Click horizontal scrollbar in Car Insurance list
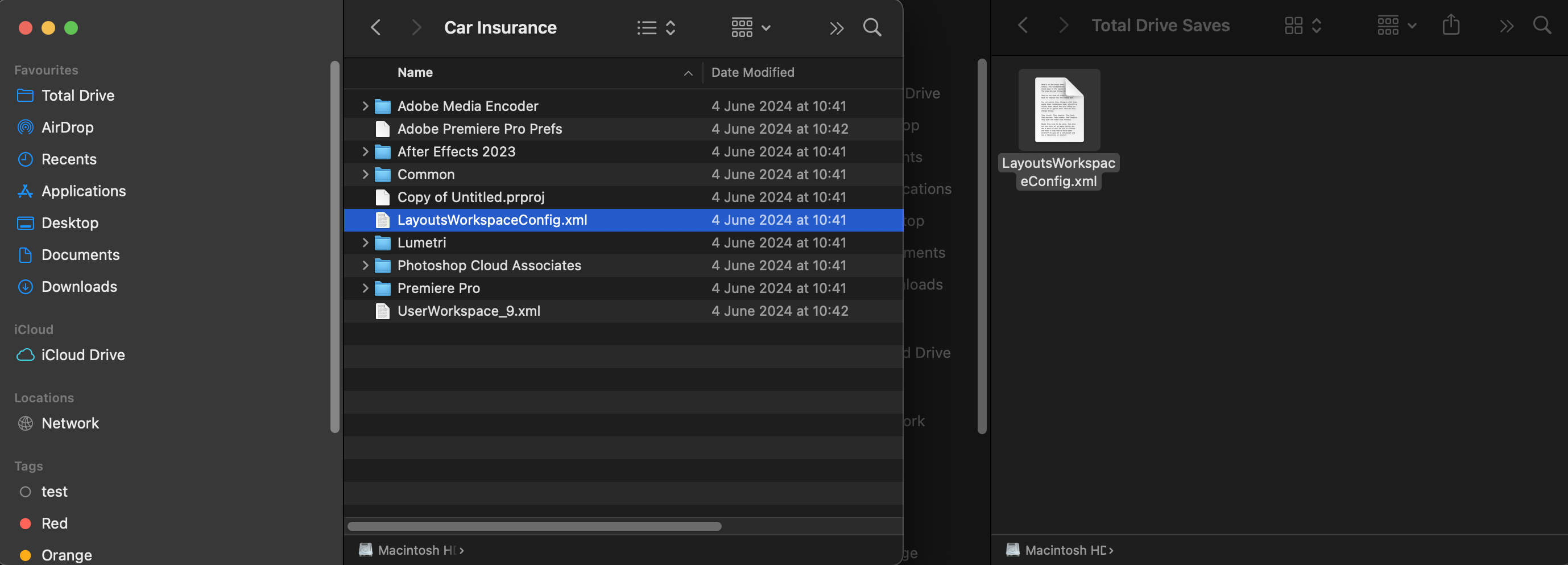 coord(535,526)
